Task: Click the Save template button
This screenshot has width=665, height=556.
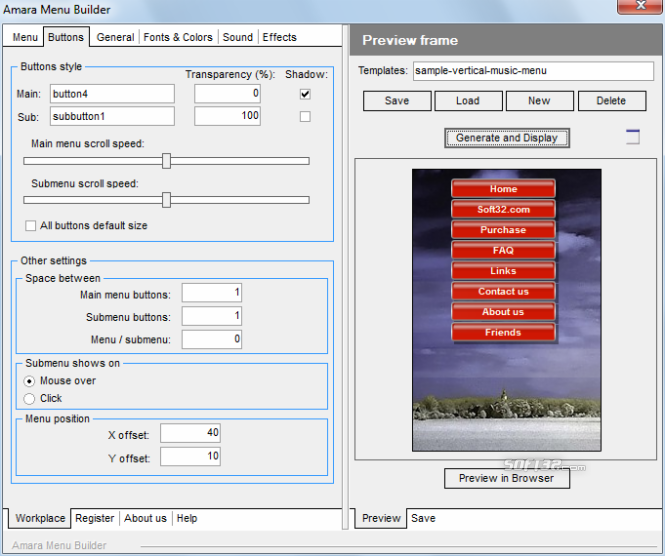Action: (397, 101)
